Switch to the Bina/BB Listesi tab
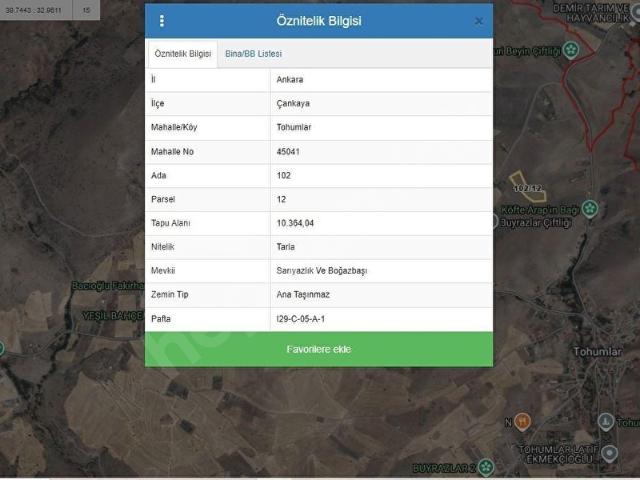 [x=253, y=54]
